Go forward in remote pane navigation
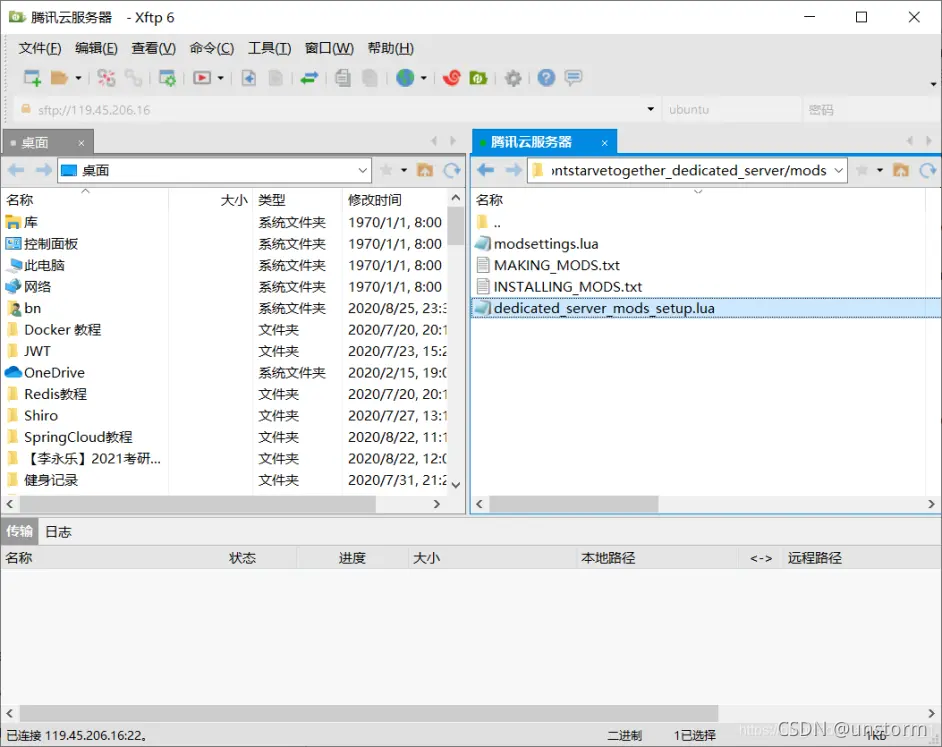 513,170
